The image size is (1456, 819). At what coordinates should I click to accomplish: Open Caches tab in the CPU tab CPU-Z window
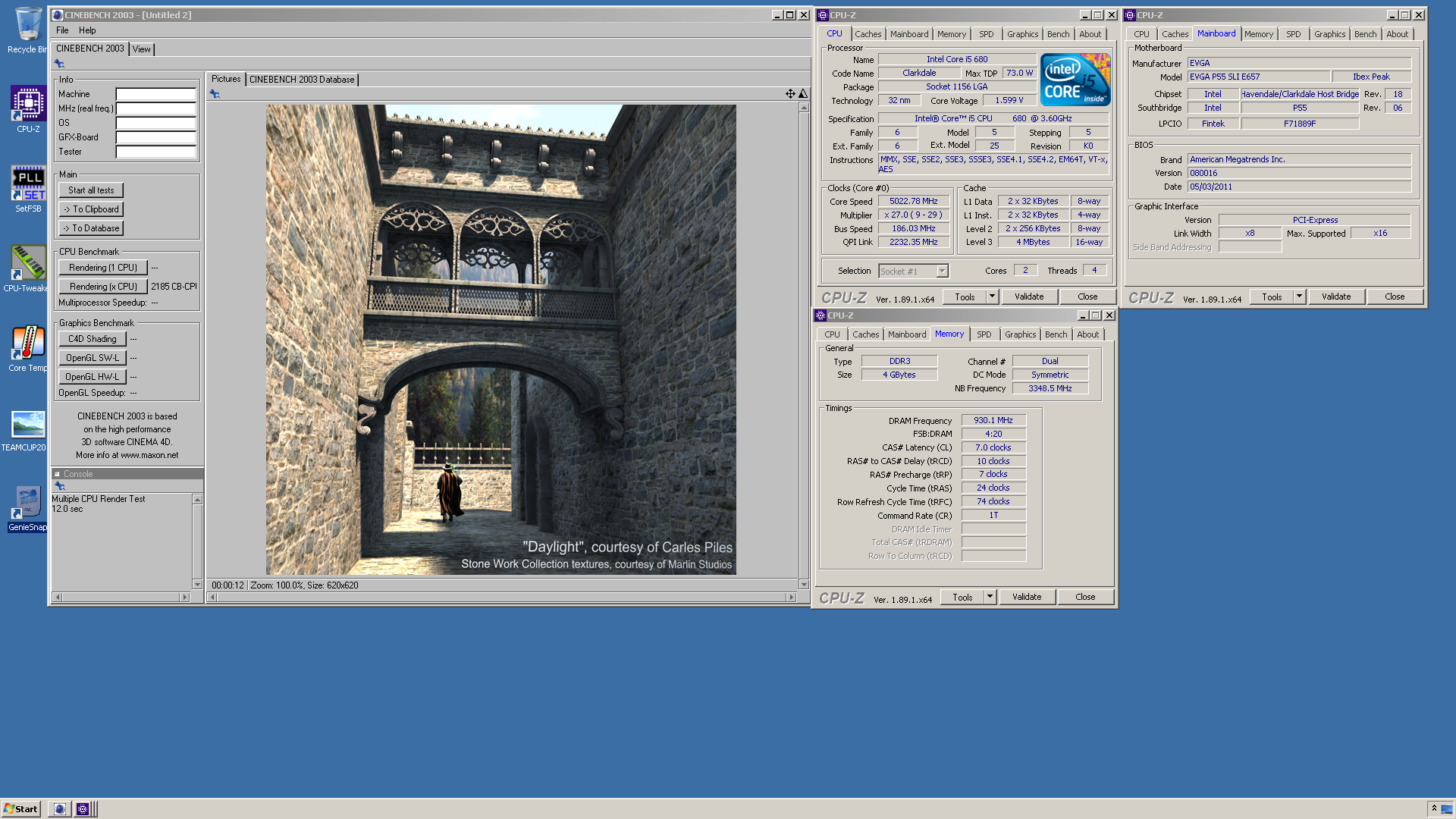[x=868, y=34]
